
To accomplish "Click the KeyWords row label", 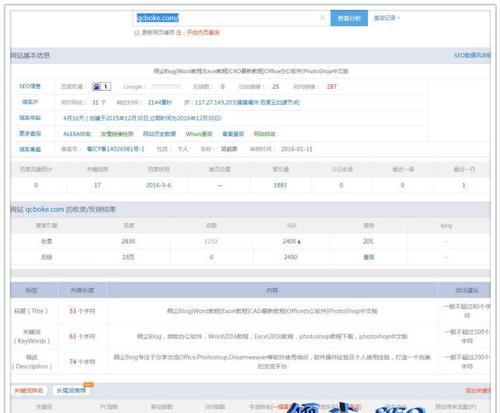I will pos(31,336).
